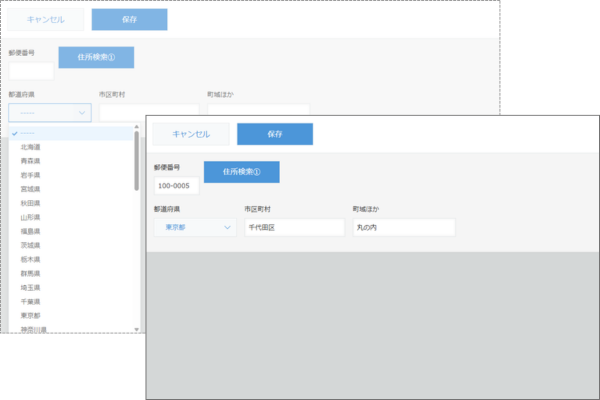Click the back panel's 住所検索① button
Screen dimensions: 600x400
click(96, 57)
